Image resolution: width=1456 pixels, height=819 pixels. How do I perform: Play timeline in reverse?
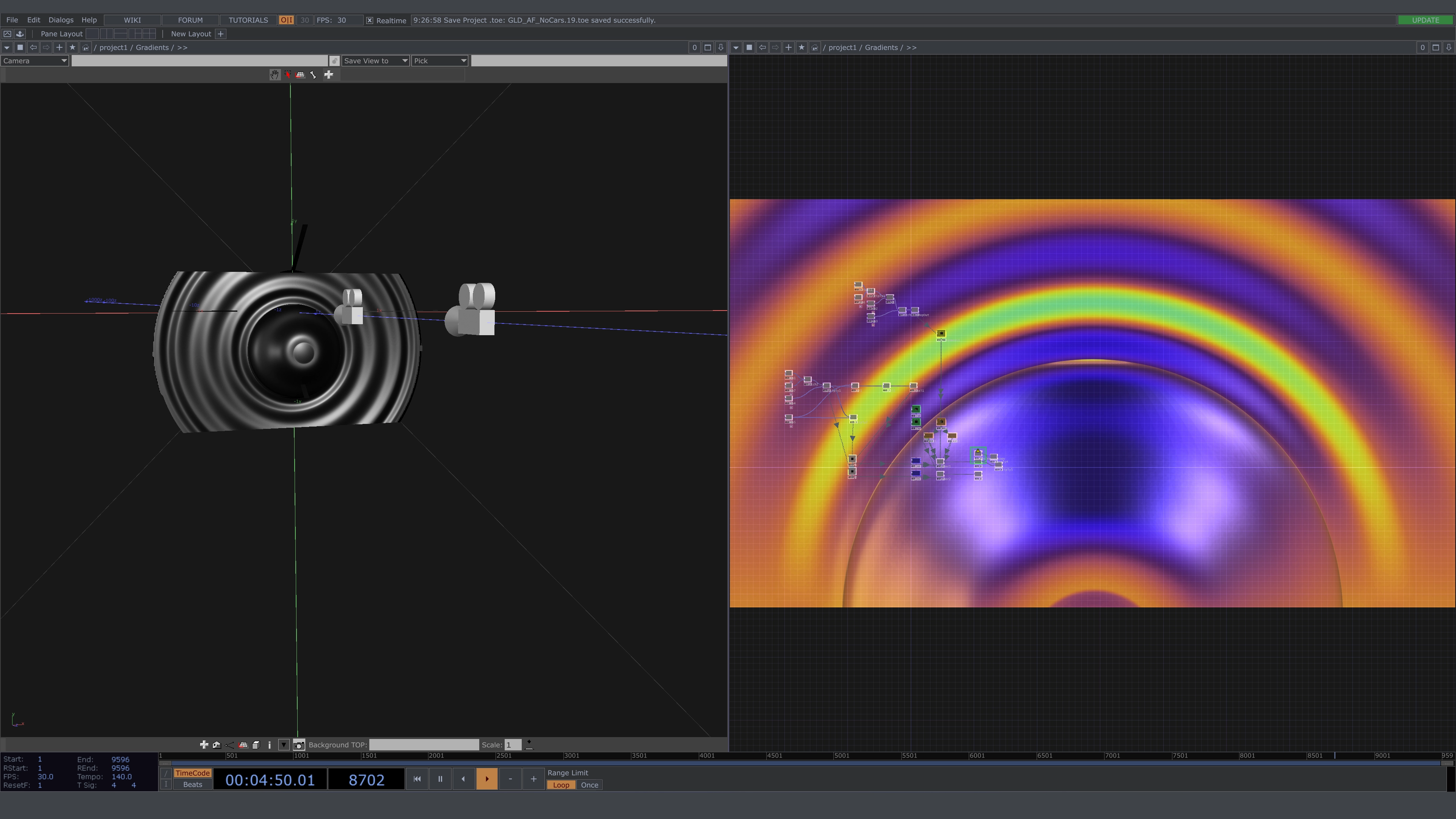[463, 779]
